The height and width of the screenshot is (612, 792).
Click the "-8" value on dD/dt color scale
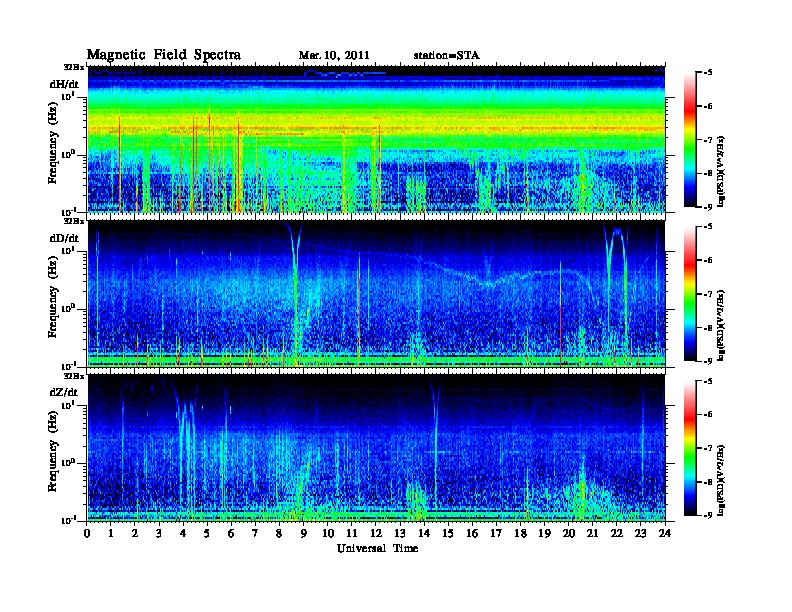coord(707,327)
